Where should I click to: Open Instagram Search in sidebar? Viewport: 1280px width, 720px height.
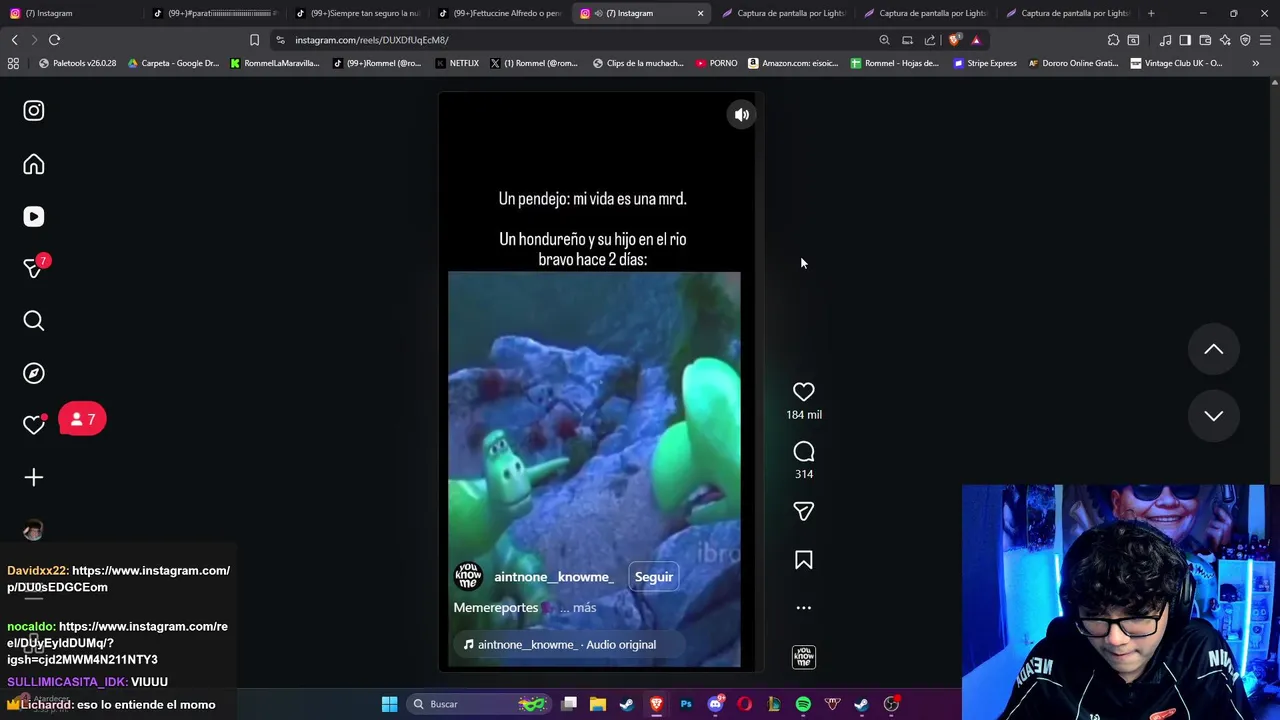coord(34,320)
